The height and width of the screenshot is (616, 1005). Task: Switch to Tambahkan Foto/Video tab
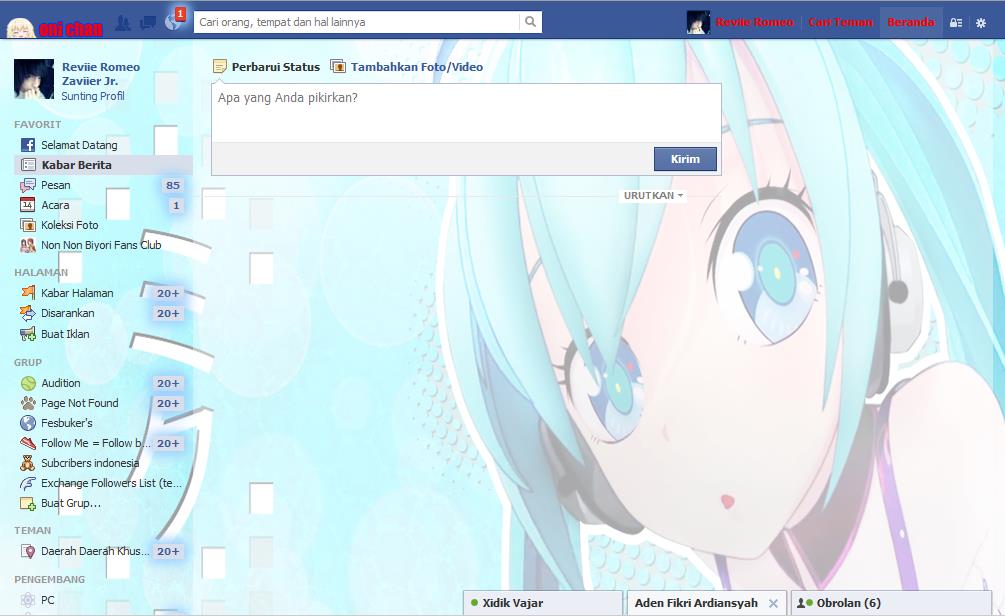(407, 67)
